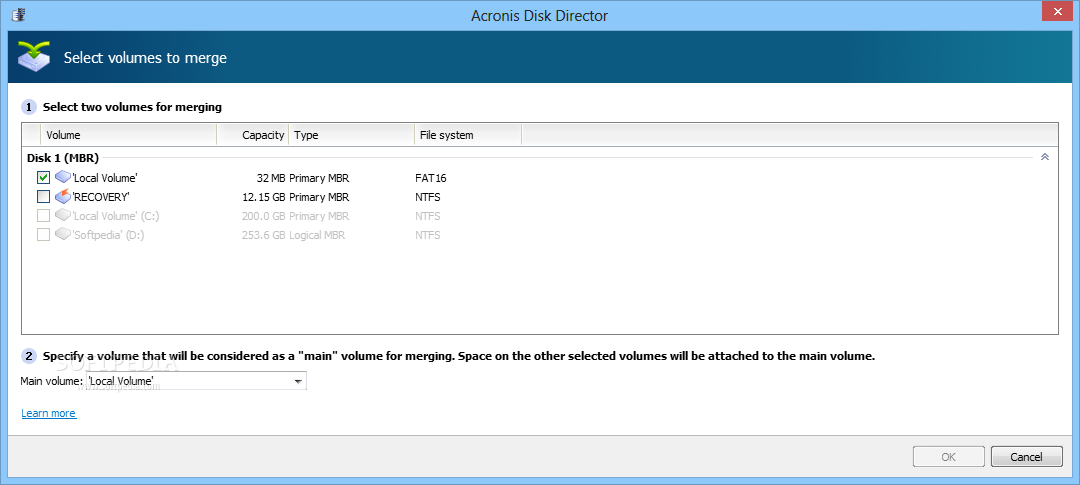This screenshot has height=485, width=1080.
Task: Click the Acronis app icon in title bar
Action: tap(19, 15)
